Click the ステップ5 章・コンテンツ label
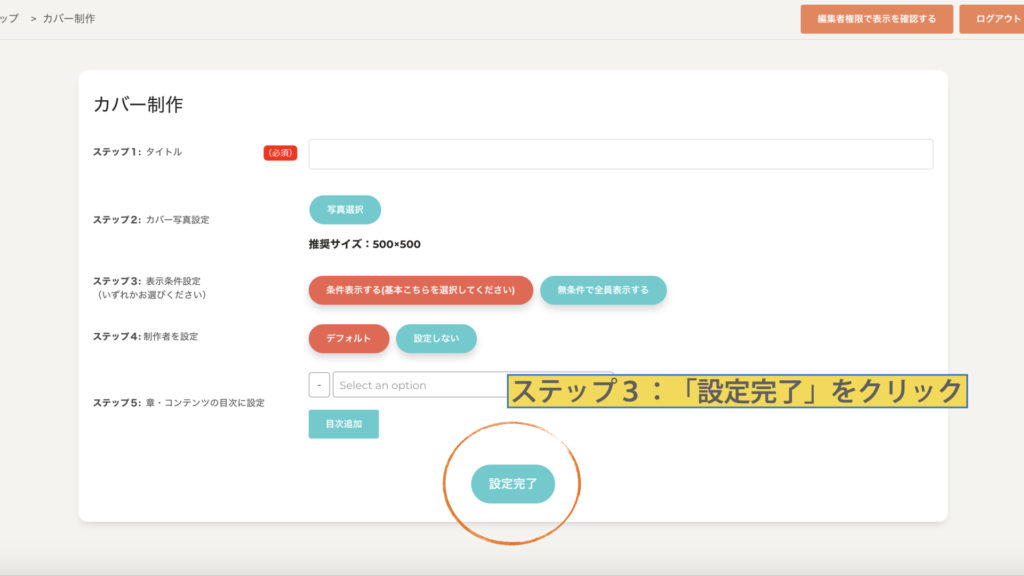Viewport: 1024px width, 576px height. (x=178, y=403)
